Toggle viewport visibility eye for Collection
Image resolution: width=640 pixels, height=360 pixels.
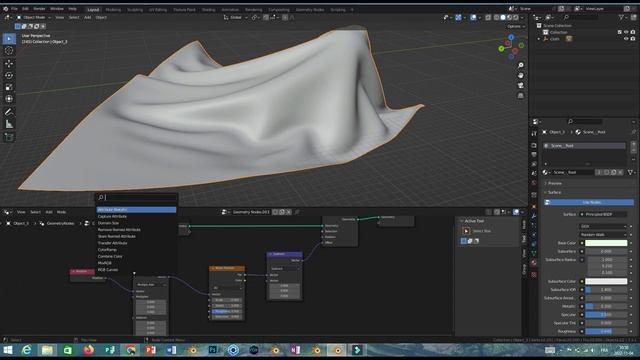coord(626,32)
